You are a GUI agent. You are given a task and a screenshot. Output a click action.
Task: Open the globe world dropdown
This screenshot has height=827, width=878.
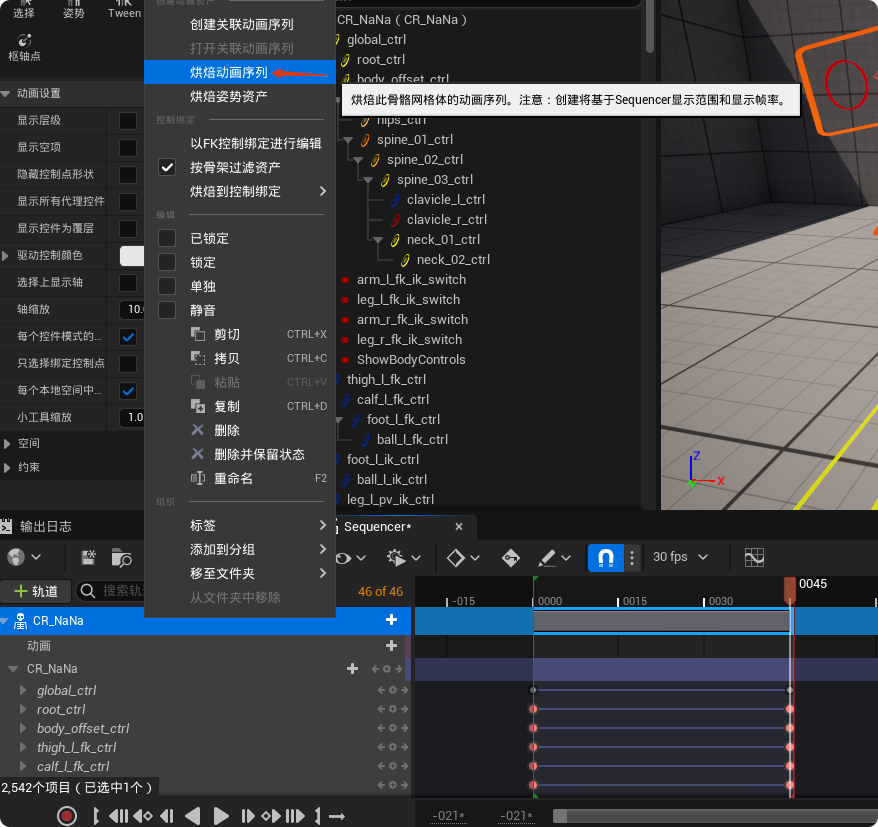(x=24, y=557)
